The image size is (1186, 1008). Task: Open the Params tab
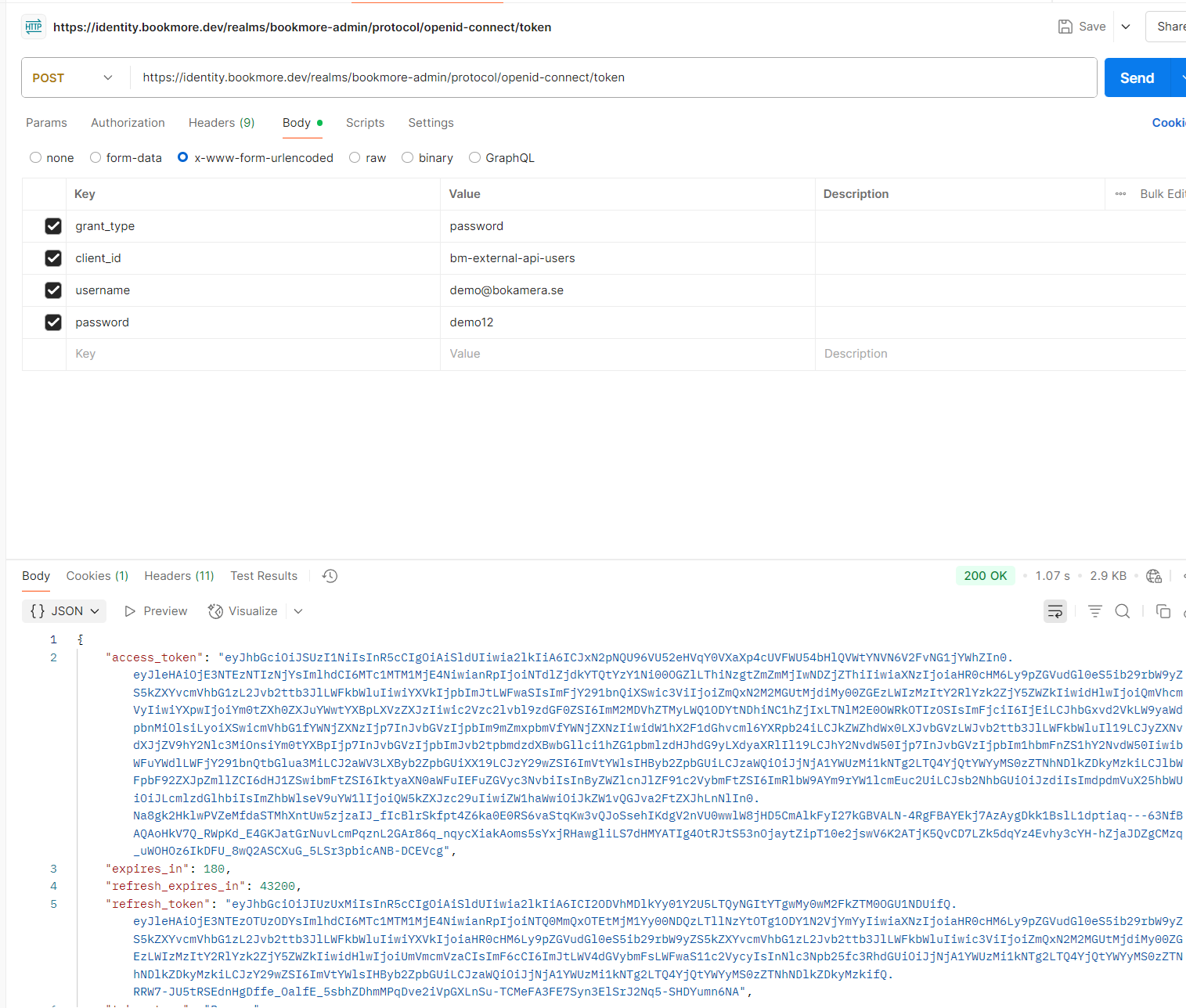click(x=46, y=123)
